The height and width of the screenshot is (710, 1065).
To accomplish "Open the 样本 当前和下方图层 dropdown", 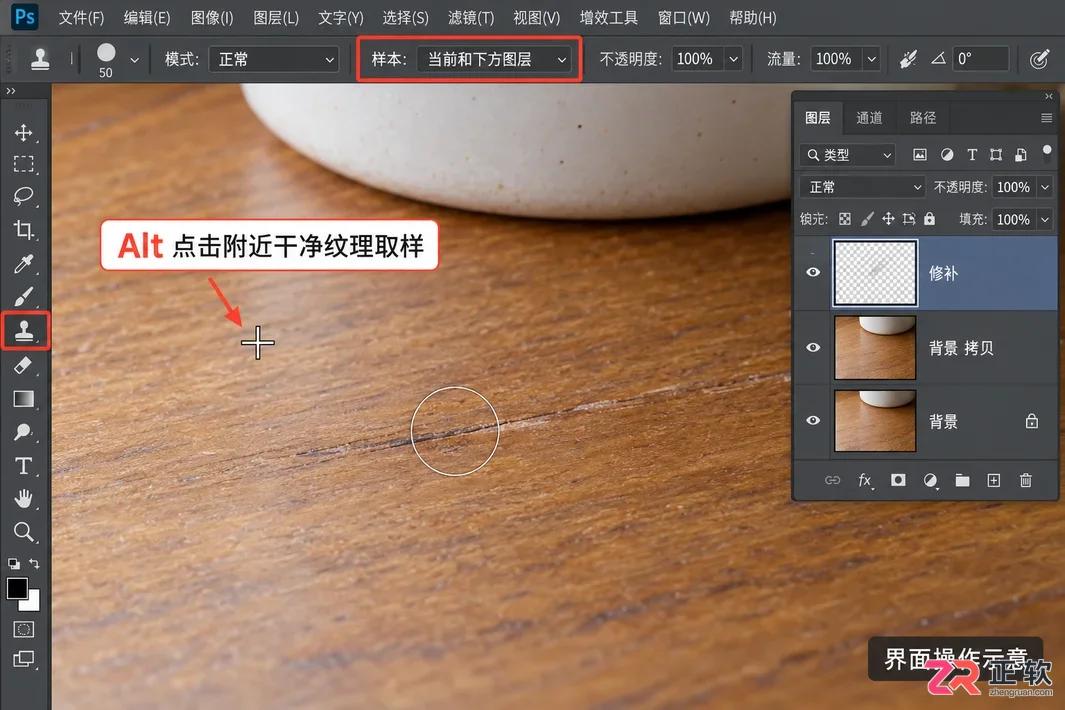I will pyautogui.click(x=493, y=59).
